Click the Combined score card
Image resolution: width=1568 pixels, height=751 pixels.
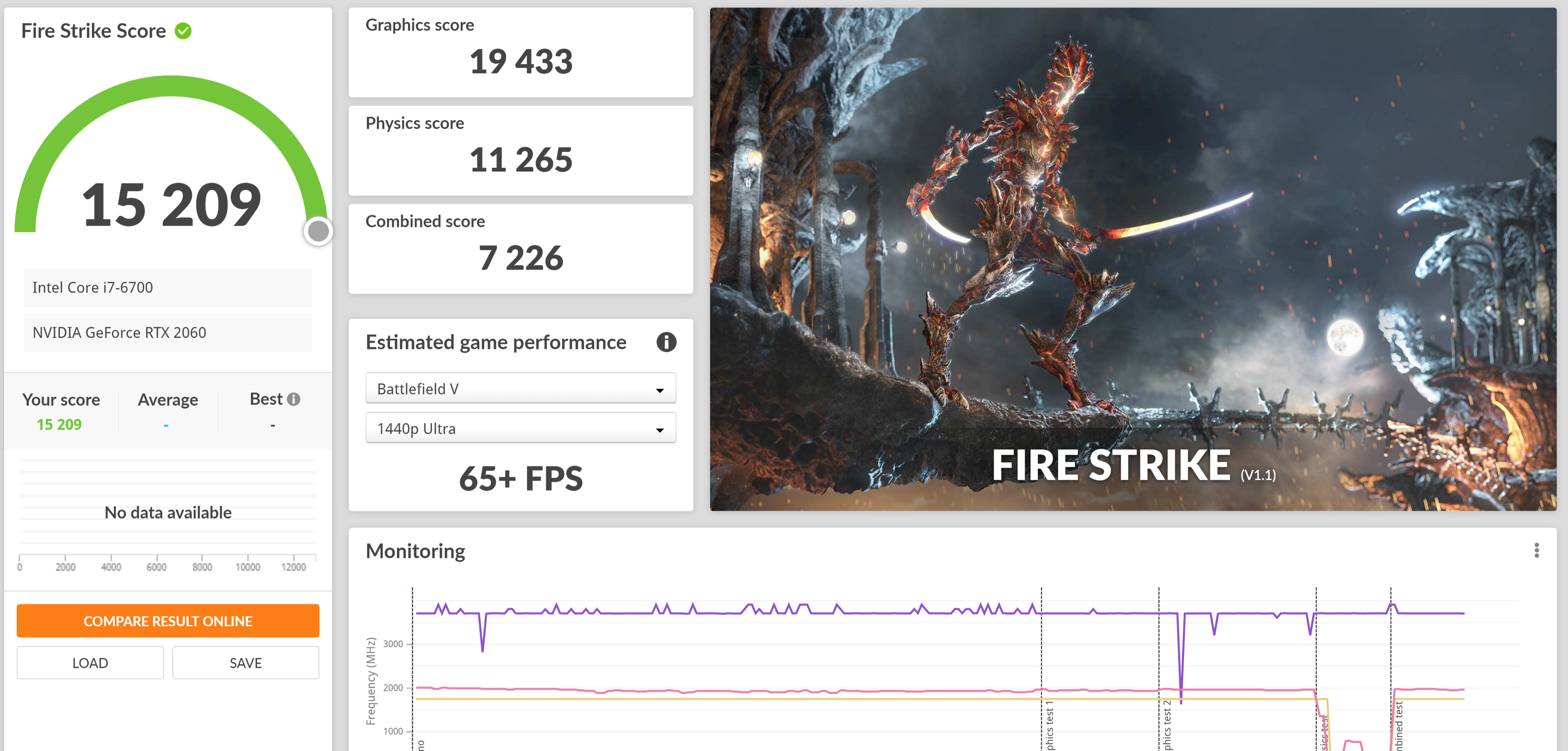(x=520, y=249)
